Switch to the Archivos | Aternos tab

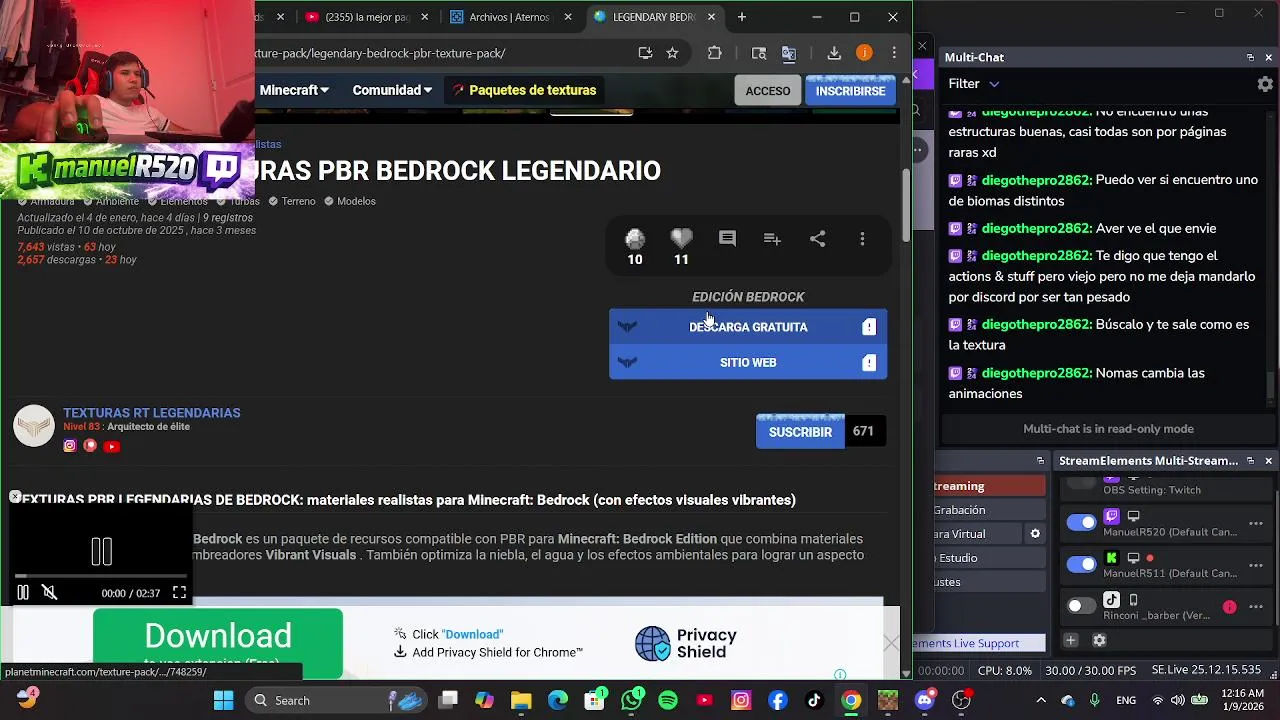tap(511, 17)
